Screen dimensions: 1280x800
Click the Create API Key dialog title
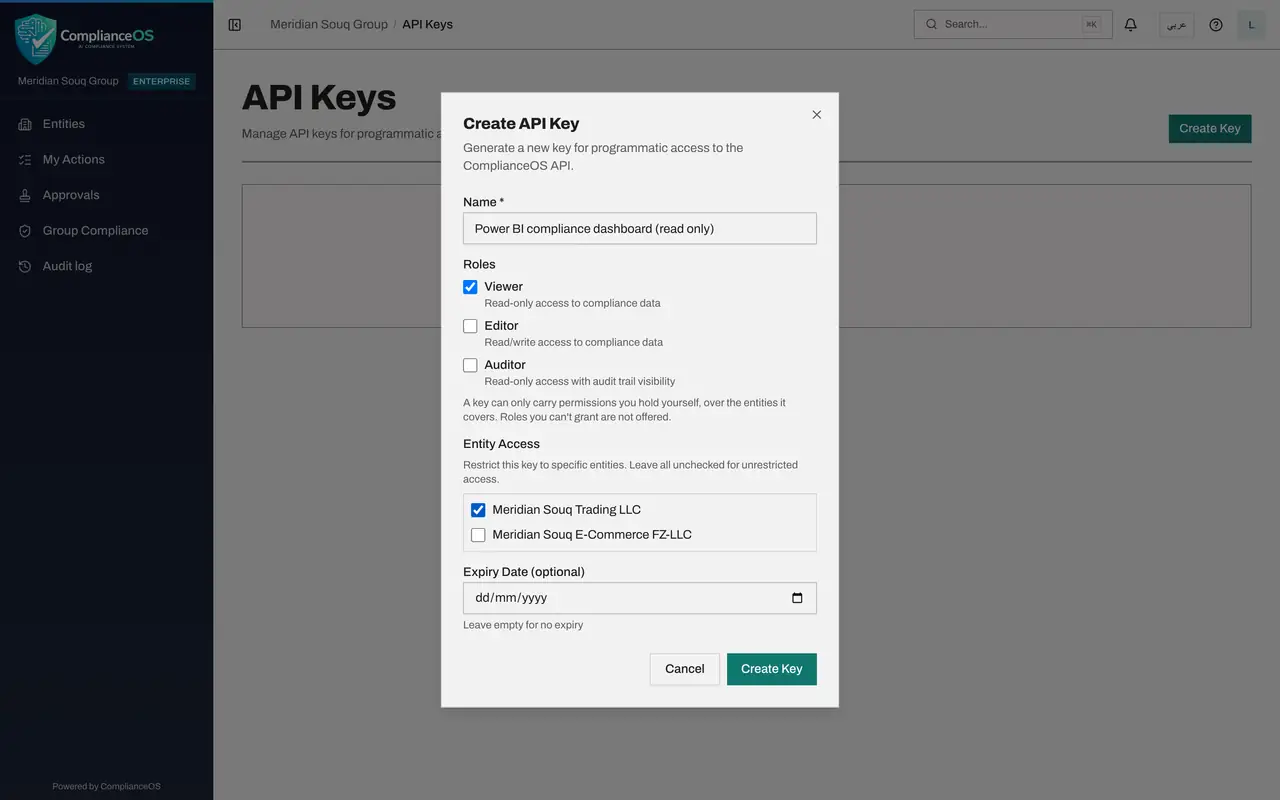tap(521, 124)
